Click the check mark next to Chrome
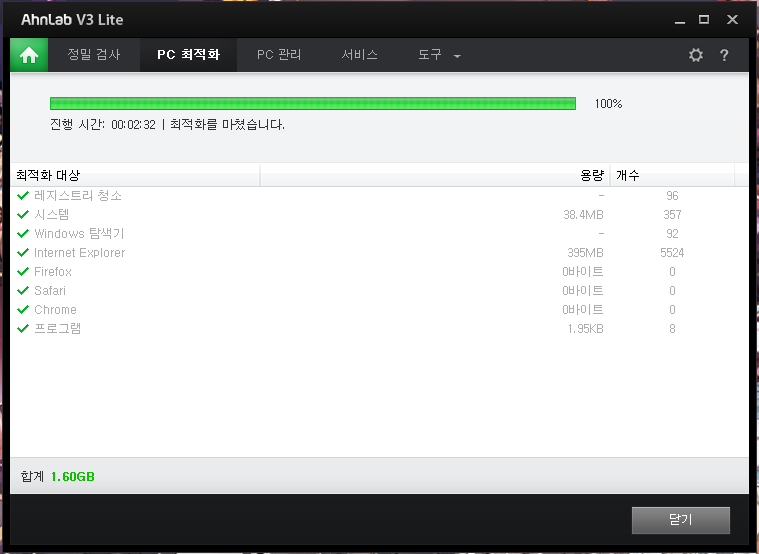The width and height of the screenshot is (759, 554). pos(23,309)
